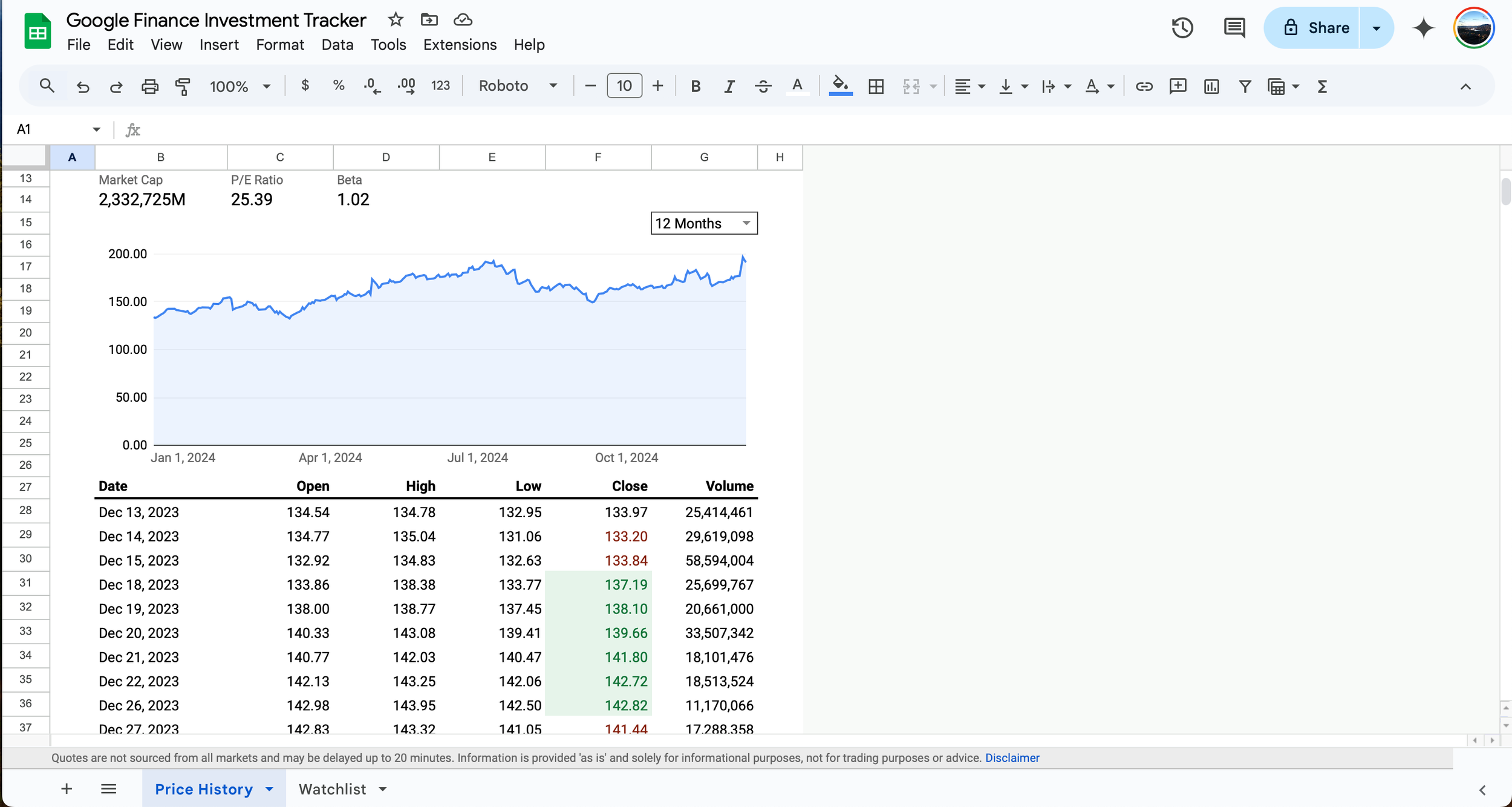Open the comments panel icon
The image size is (1512, 807).
click(x=1234, y=28)
